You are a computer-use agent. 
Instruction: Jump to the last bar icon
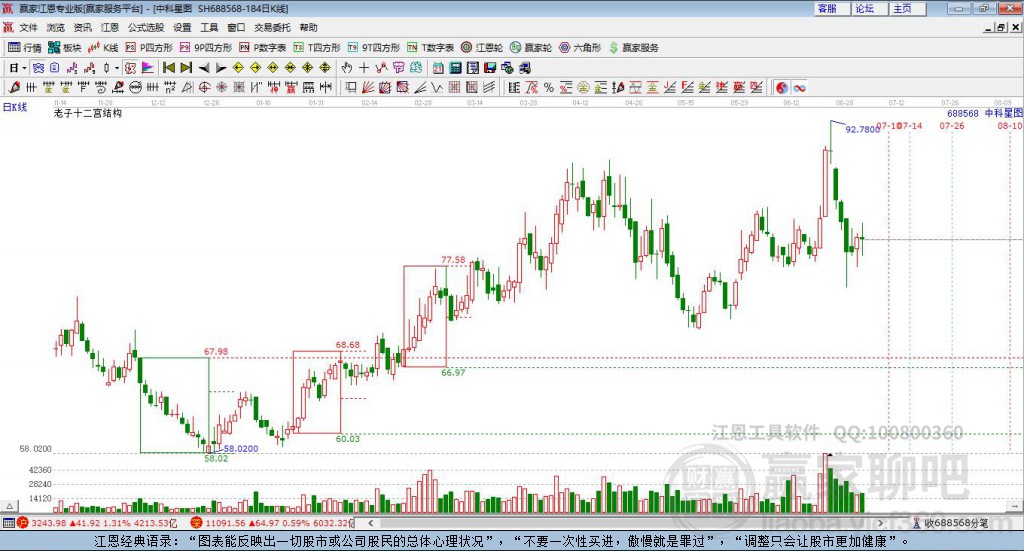(186, 68)
